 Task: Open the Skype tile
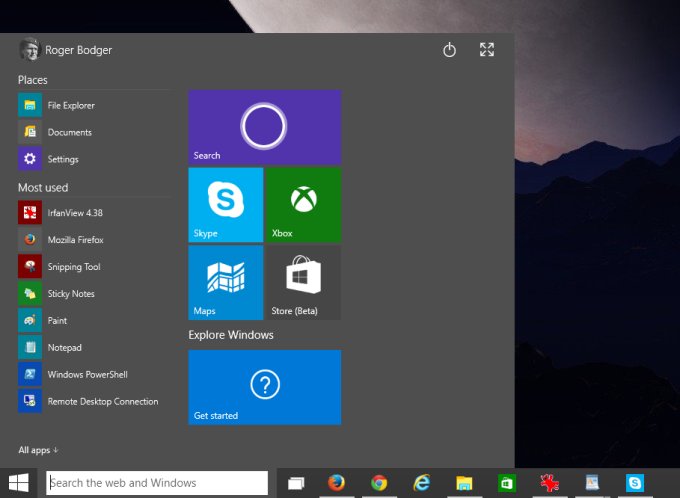point(225,205)
